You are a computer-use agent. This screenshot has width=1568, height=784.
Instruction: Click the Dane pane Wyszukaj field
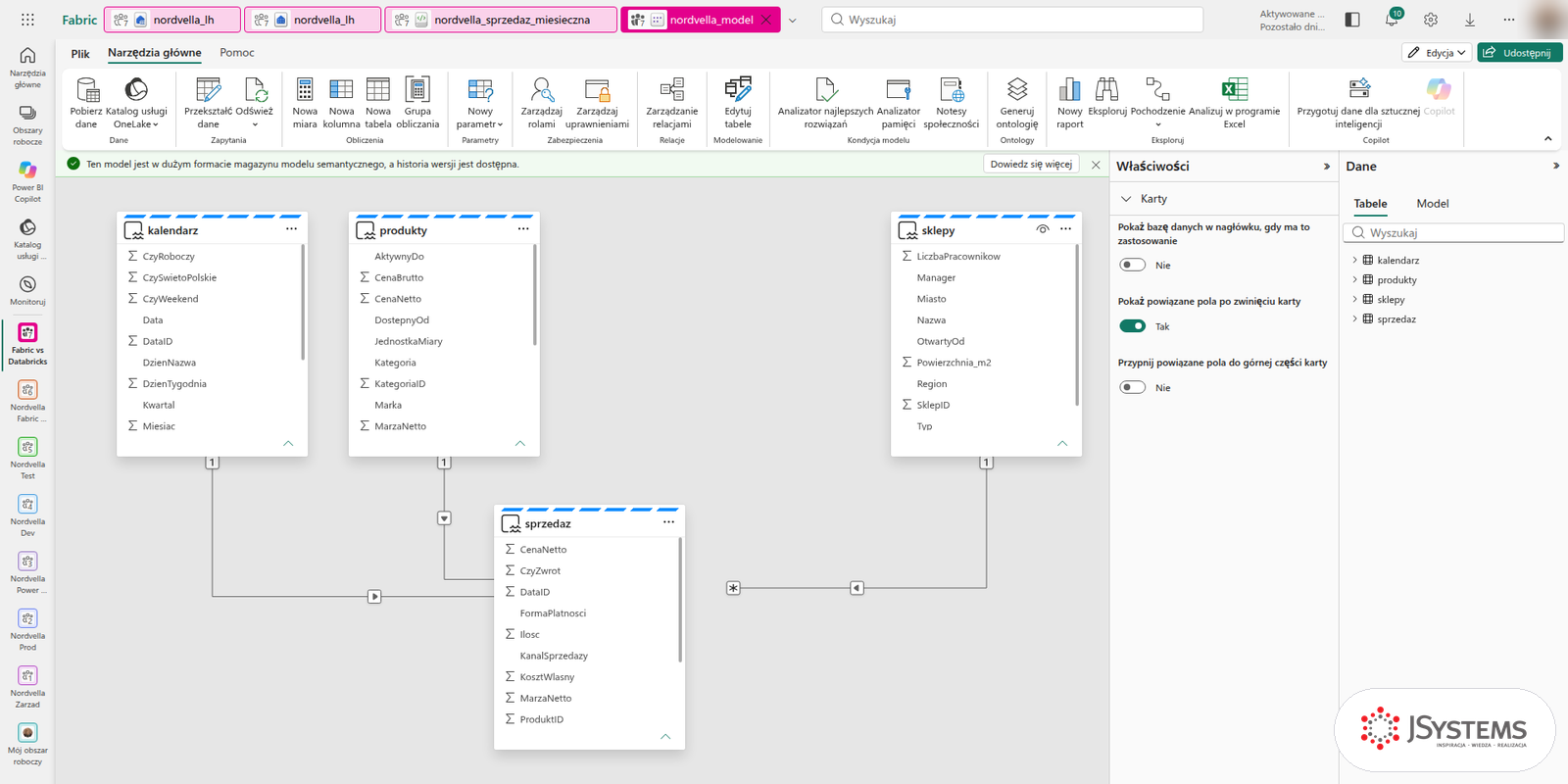[1454, 233]
